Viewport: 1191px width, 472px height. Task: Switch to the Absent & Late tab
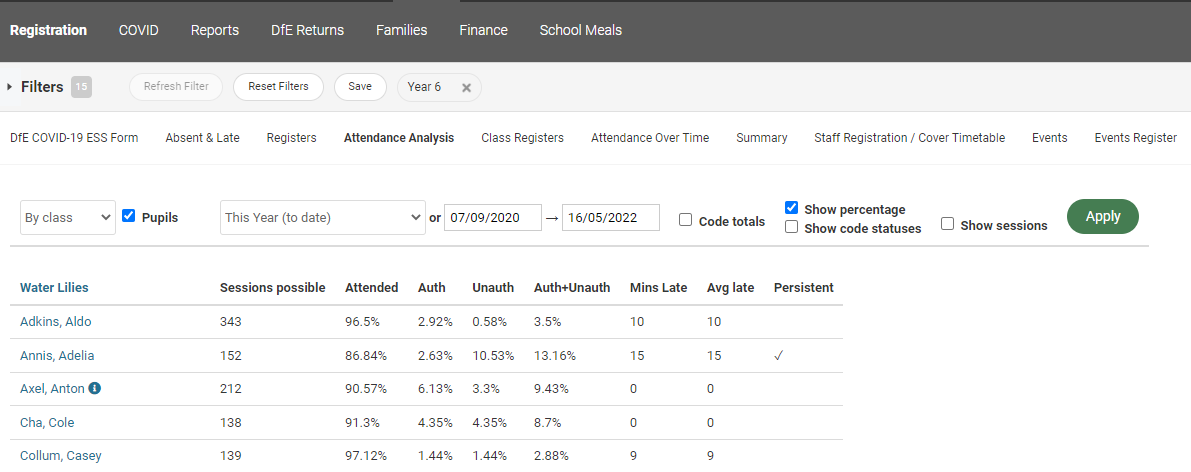[202, 138]
